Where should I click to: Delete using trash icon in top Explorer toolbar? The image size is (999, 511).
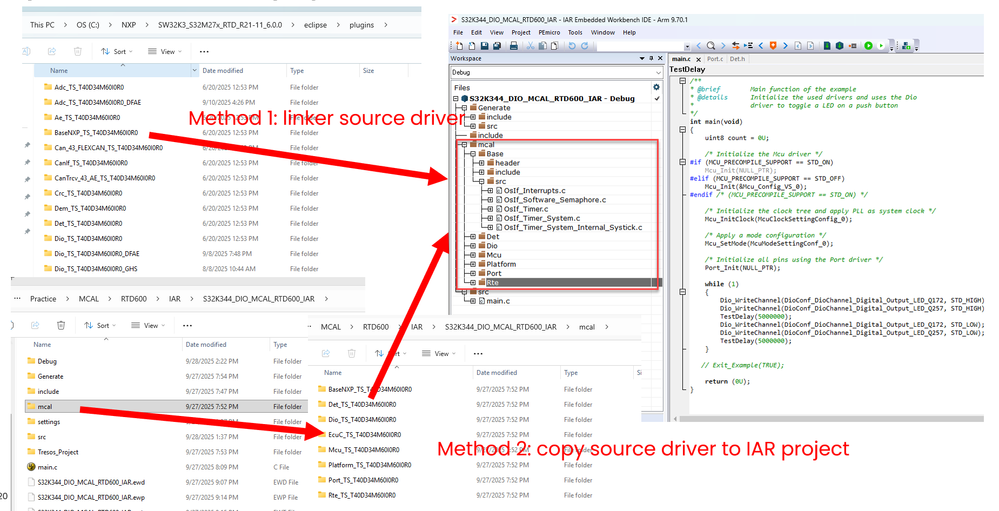coord(79,51)
